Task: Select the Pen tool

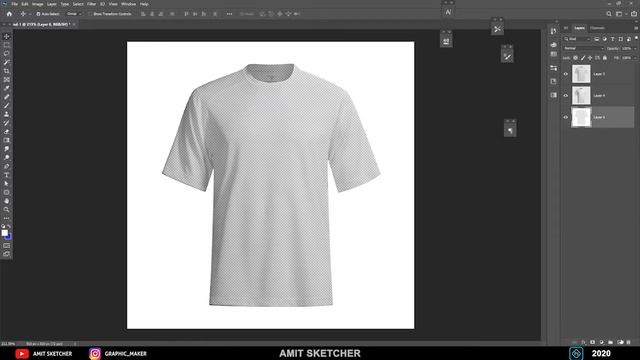Action: coord(7,166)
